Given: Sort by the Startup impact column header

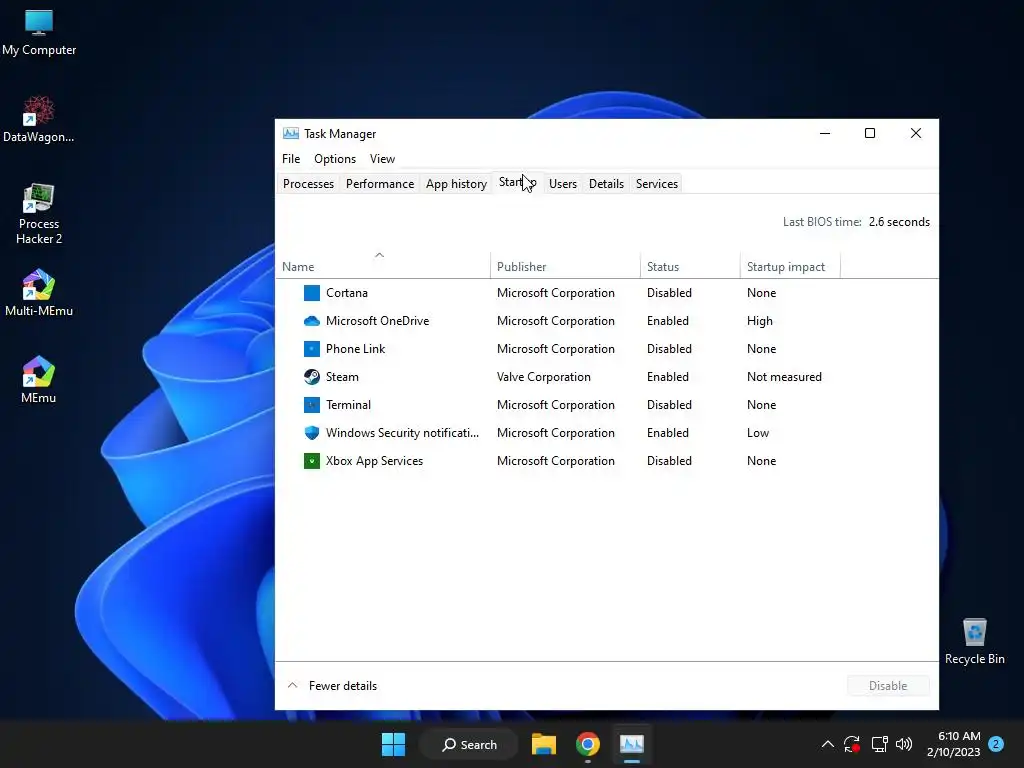Looking at the screenshot, I should click(790, 266).
